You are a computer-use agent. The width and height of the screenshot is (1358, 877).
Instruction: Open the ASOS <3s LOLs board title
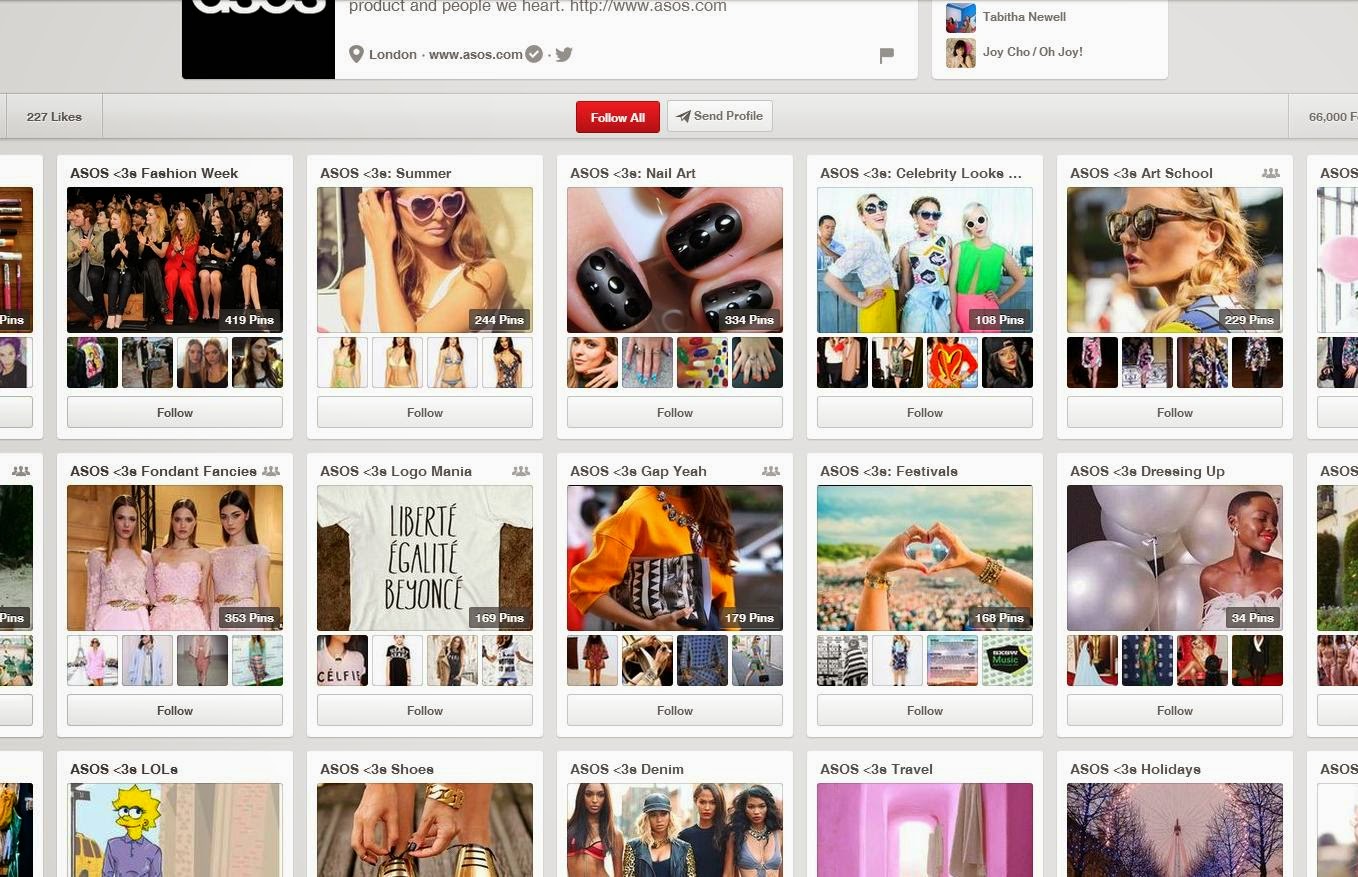click(124, 769)
